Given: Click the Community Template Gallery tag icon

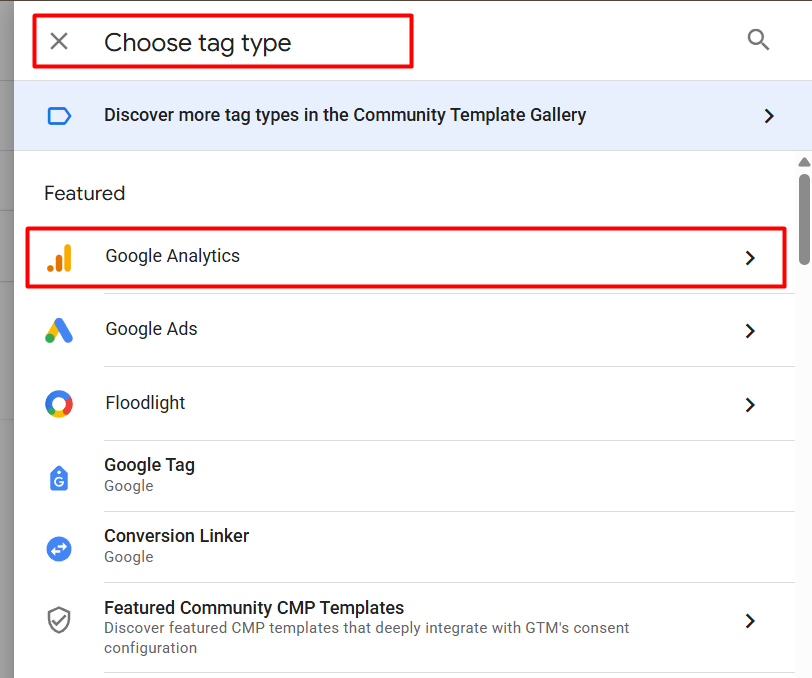Looking at the screenshot, I should (59, 116).
